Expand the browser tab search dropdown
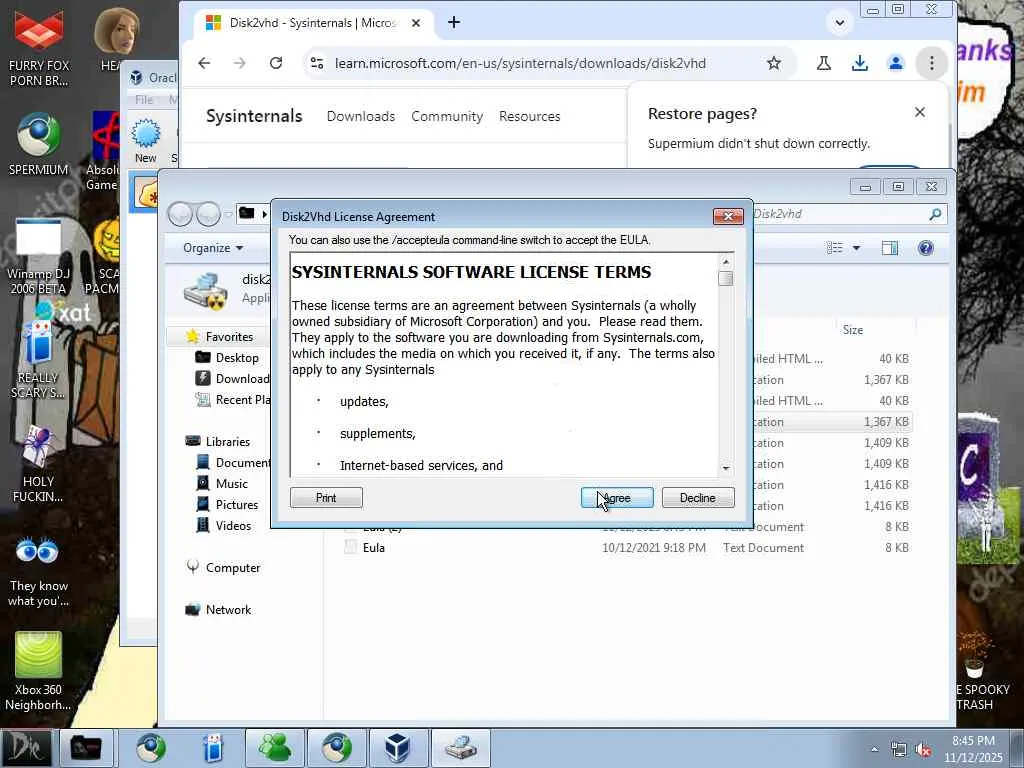This screenshot has height=768, width=1024. pyautogui.click(x=840, y=23)
